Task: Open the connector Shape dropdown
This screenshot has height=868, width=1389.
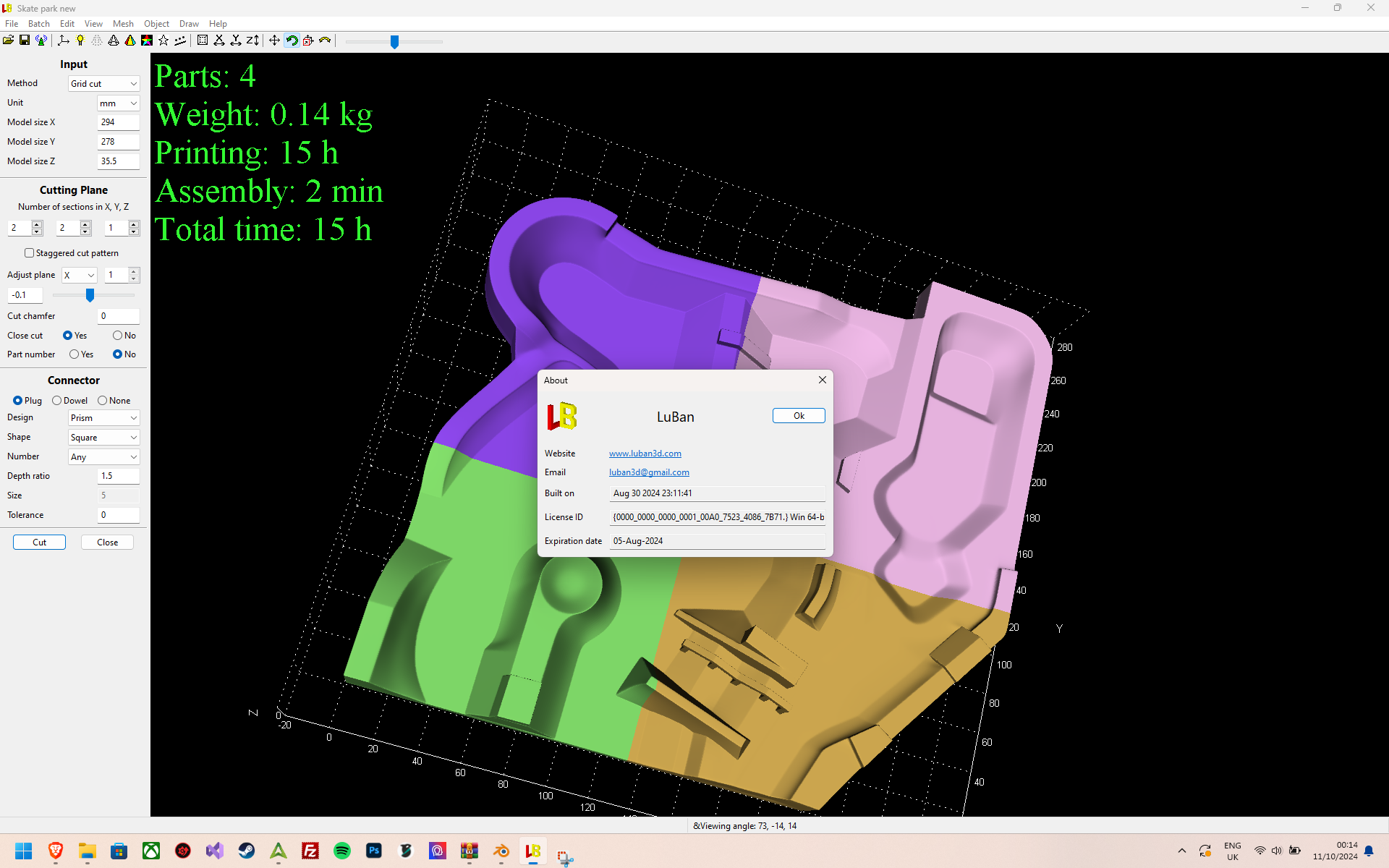Action: 103,437
